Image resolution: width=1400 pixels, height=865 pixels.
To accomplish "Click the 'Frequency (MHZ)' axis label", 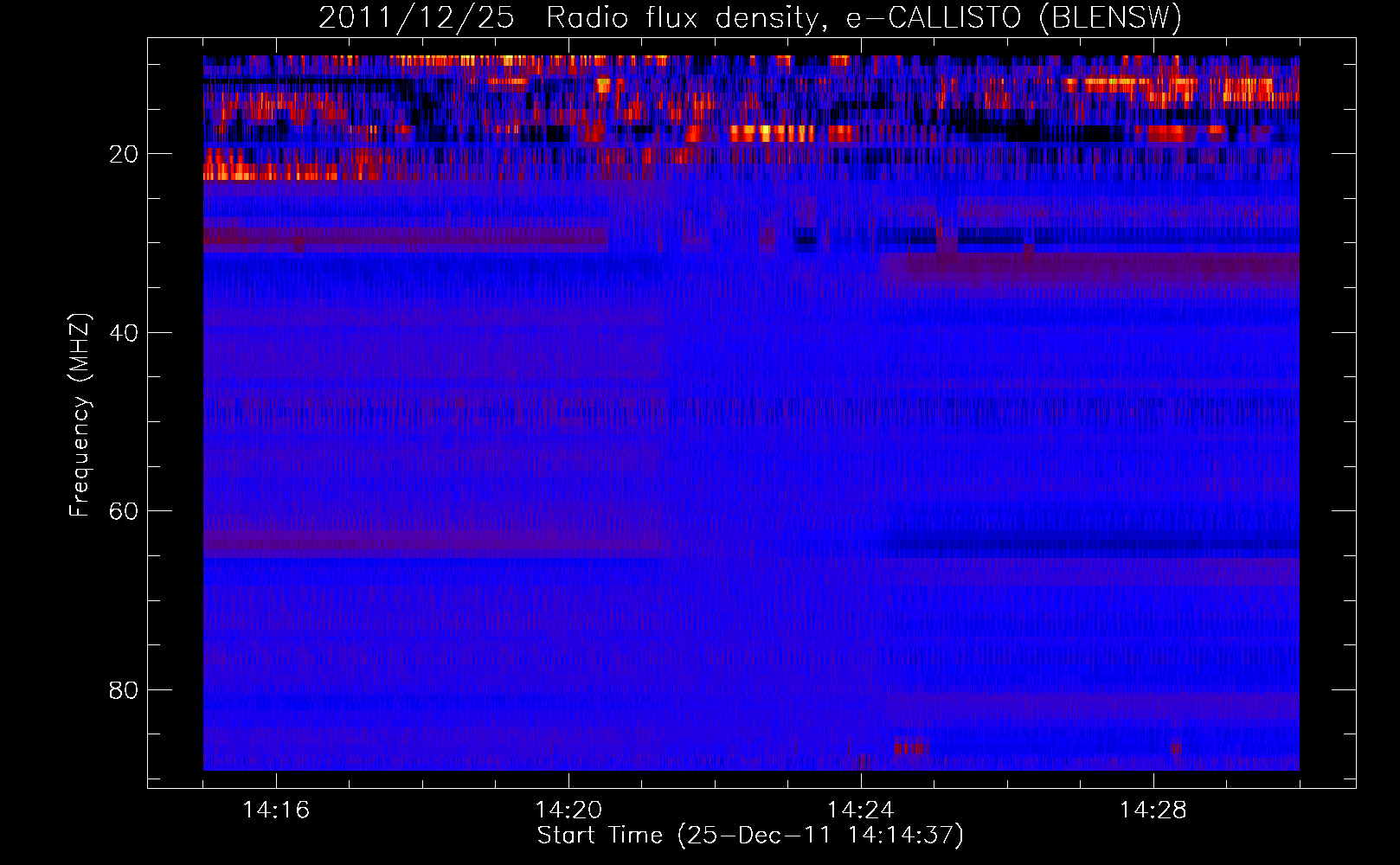I will tap(80, 415).
